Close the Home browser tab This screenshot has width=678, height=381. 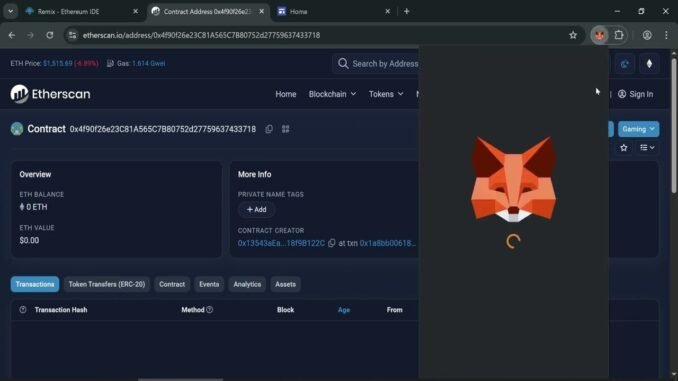coord(387,12)
